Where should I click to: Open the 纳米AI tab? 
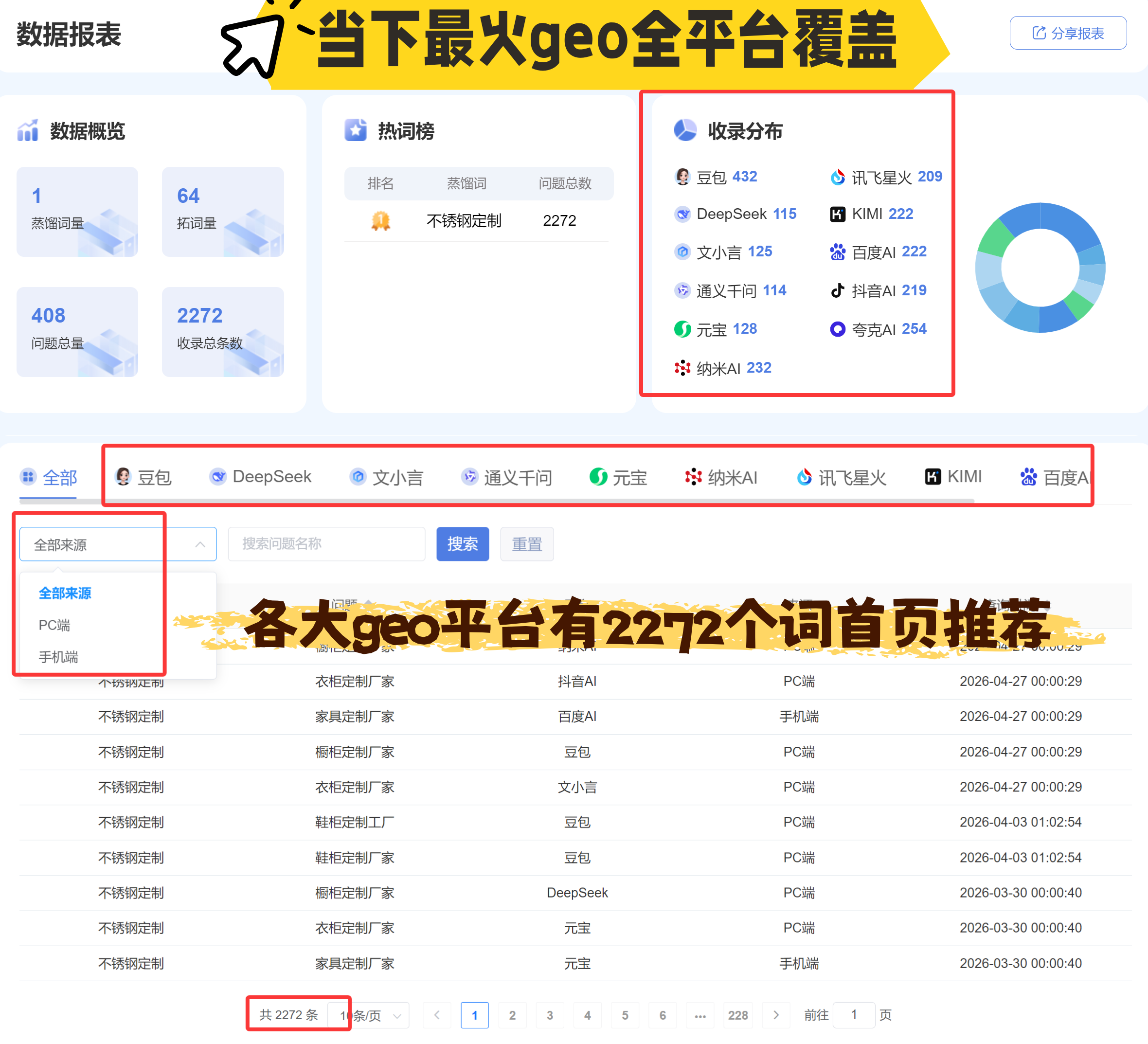[721, 477]
